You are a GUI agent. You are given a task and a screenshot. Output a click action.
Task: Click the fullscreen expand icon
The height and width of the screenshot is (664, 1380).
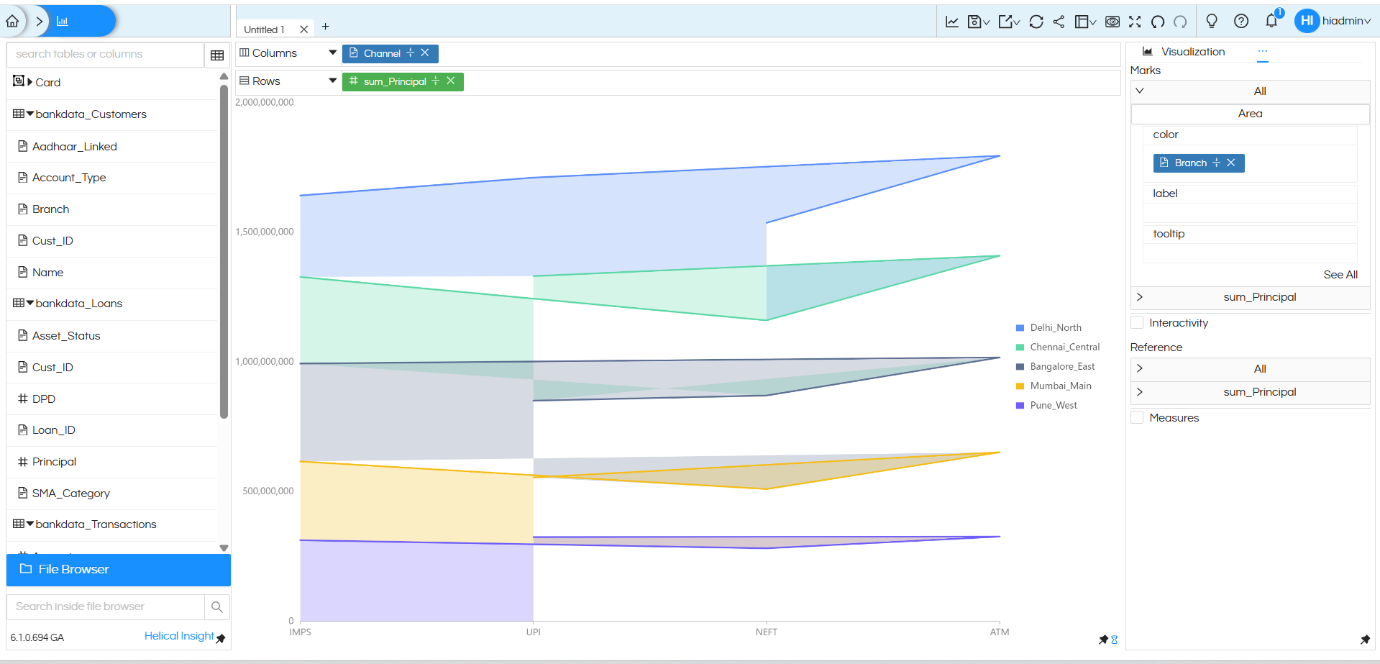1134,21
